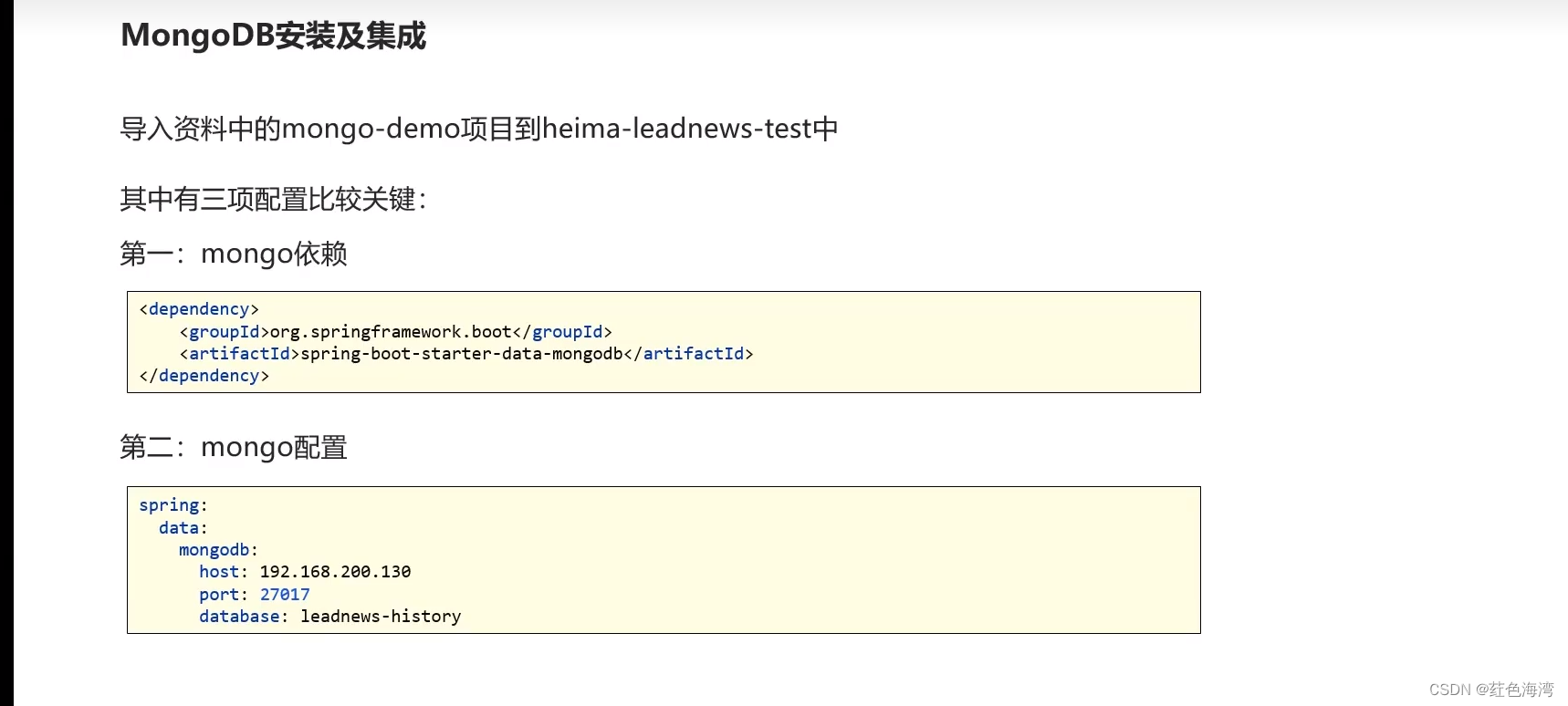Click the port value 27017
Screen dimensions: 1568x706
coord(285,595)
